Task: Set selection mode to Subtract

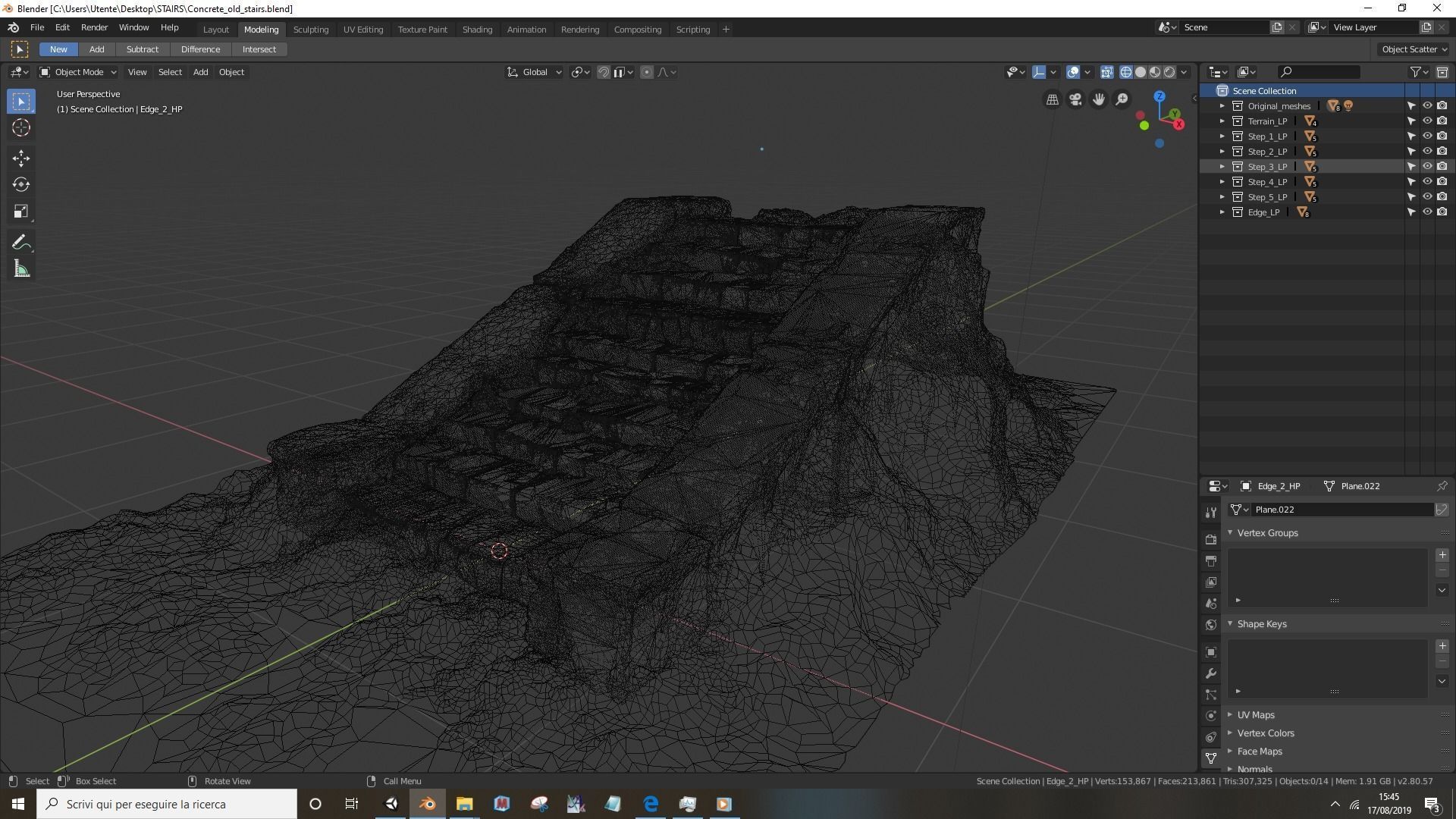Action: point(143,49)
